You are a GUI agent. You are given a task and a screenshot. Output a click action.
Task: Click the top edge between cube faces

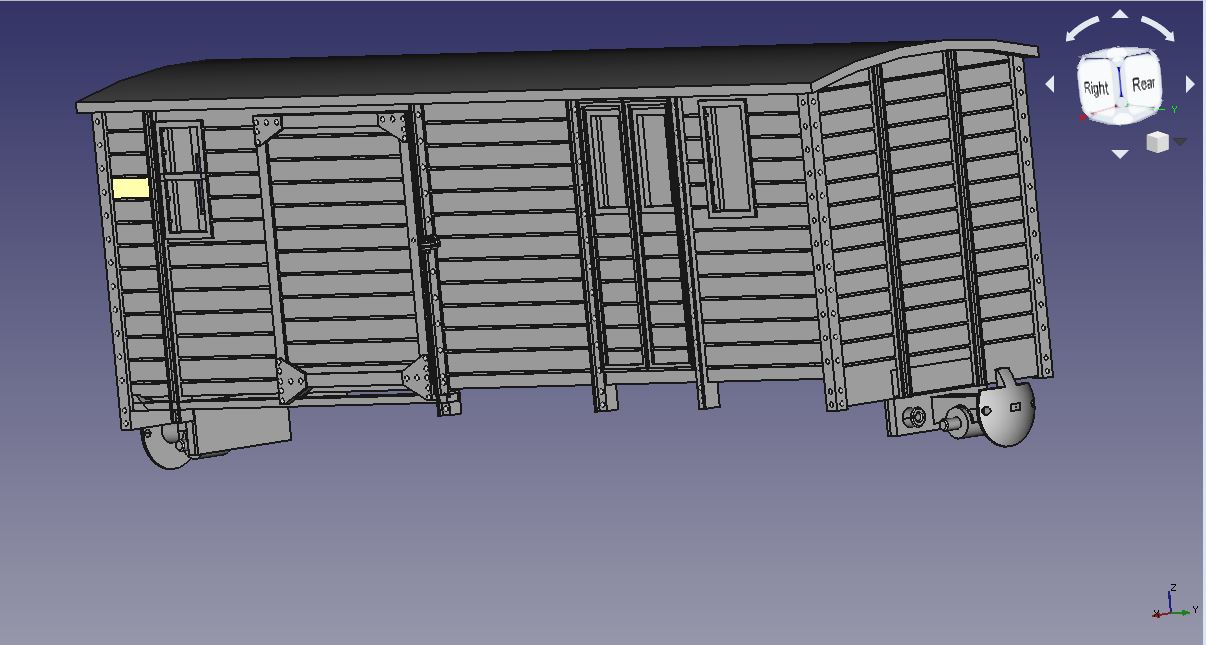(x=1120, y=52)
